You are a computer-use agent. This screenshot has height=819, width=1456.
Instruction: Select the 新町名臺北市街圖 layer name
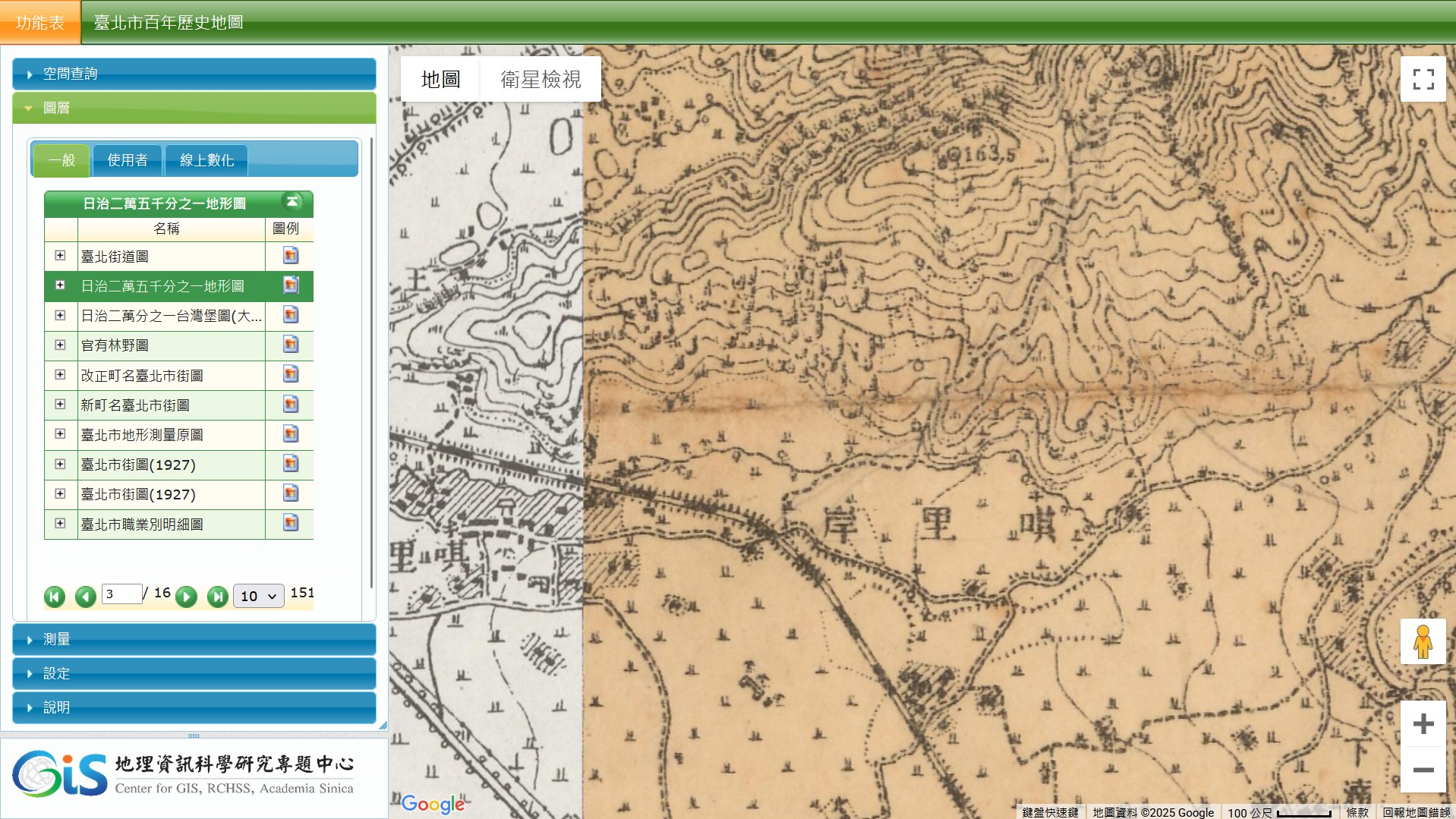coord(135,405)
